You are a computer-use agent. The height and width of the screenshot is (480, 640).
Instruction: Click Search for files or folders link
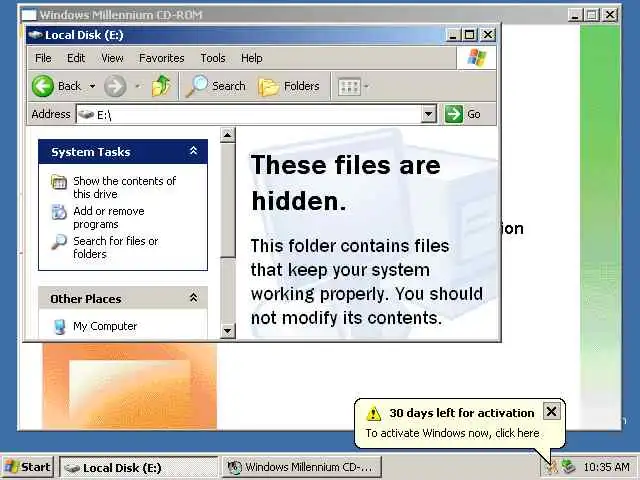point(116,247)
